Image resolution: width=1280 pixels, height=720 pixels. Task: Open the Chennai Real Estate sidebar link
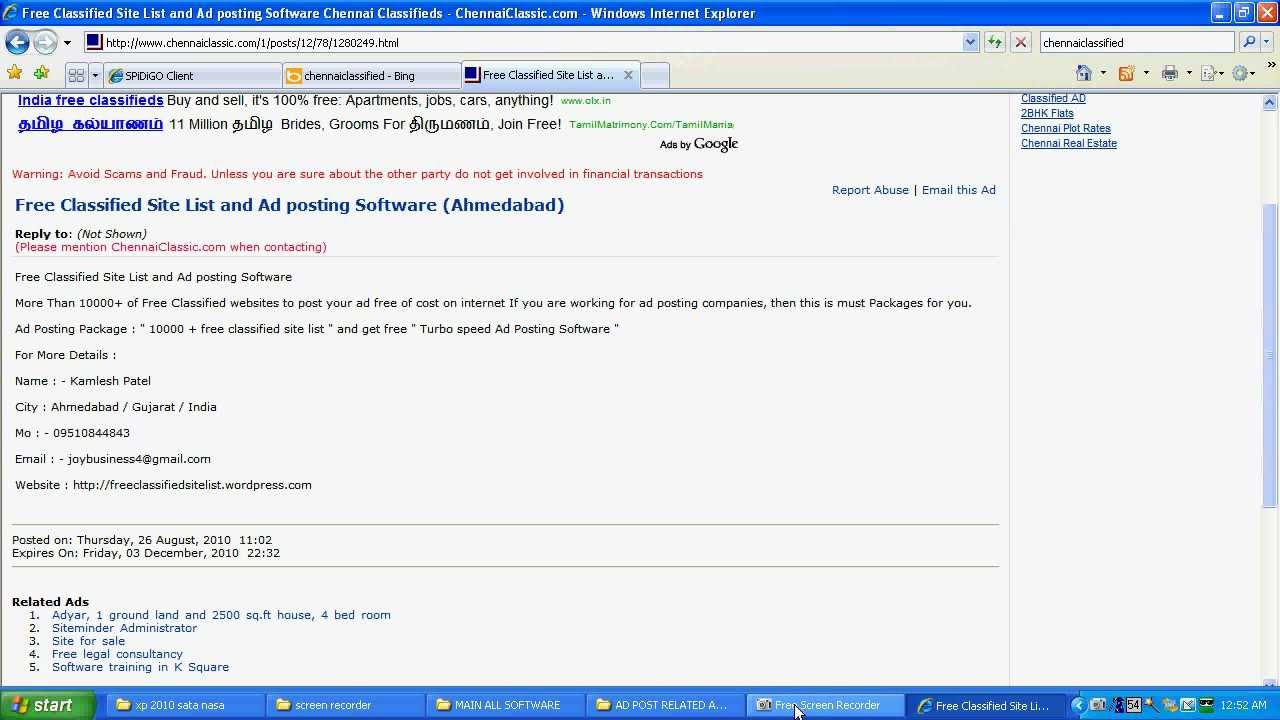click(x=1068, y=143)
